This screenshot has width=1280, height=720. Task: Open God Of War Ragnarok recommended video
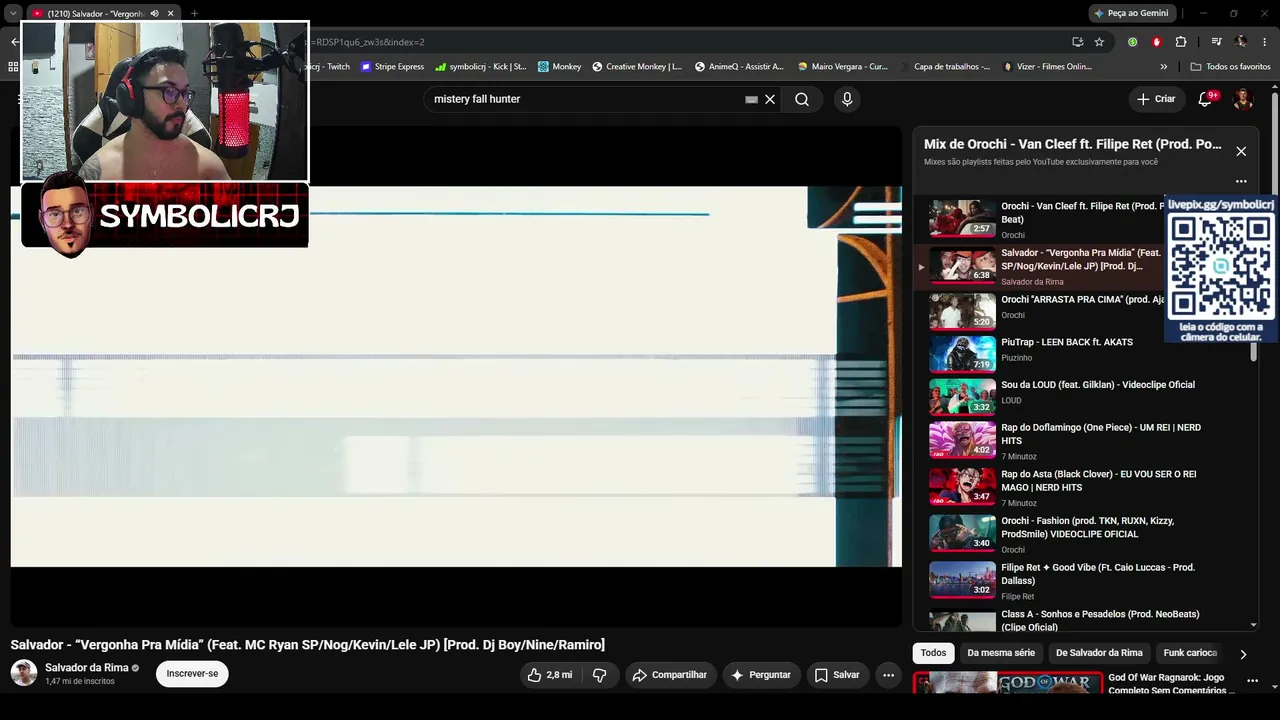pyautogui.click(x=1007, y=683)
